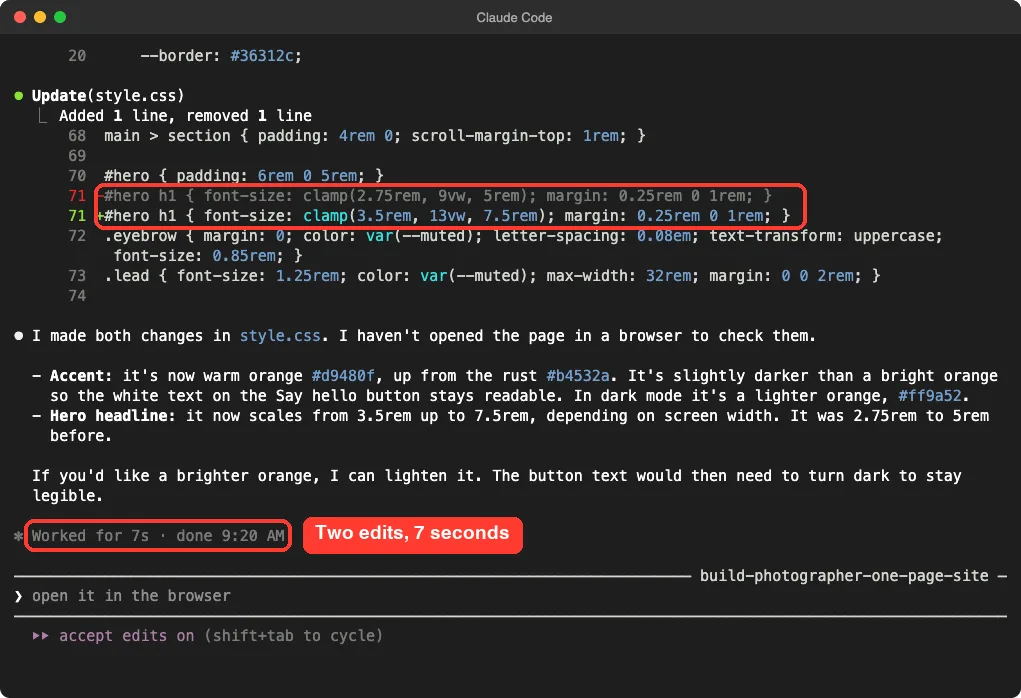Click the 'Claude Code' window title
Screen dimensions: 1021x698
tap(514, 18)
